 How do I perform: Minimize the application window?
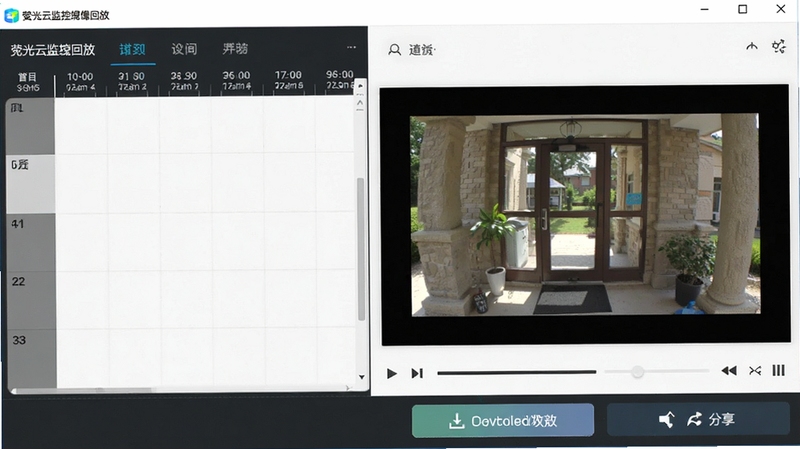coord(704,9)
